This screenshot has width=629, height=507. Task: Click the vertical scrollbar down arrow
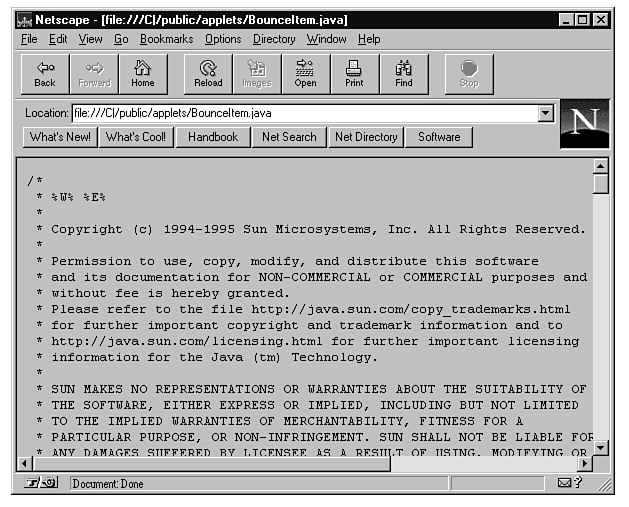pyautogui.click(x=601, y=447)
